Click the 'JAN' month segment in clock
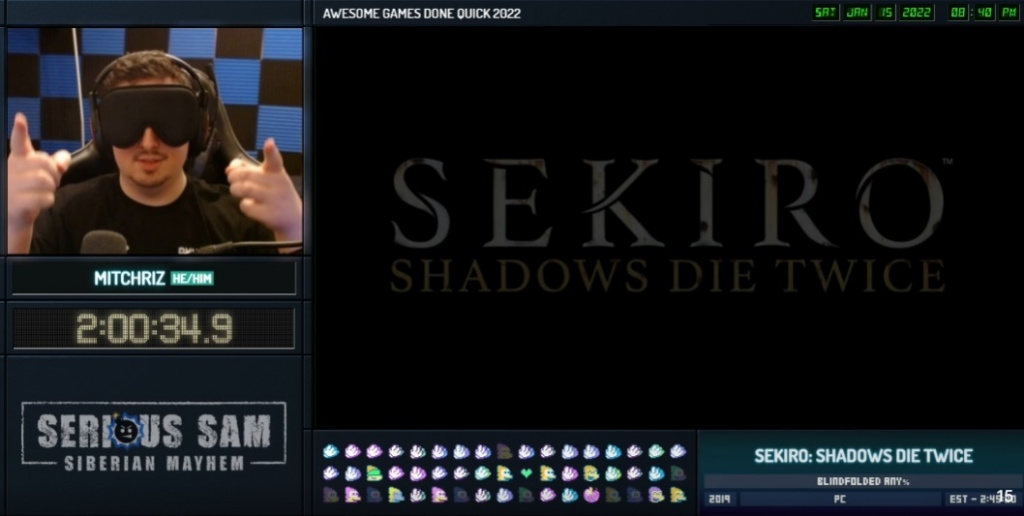The image size is (1024, 516). pyautogui.click(x=857, y=12)
